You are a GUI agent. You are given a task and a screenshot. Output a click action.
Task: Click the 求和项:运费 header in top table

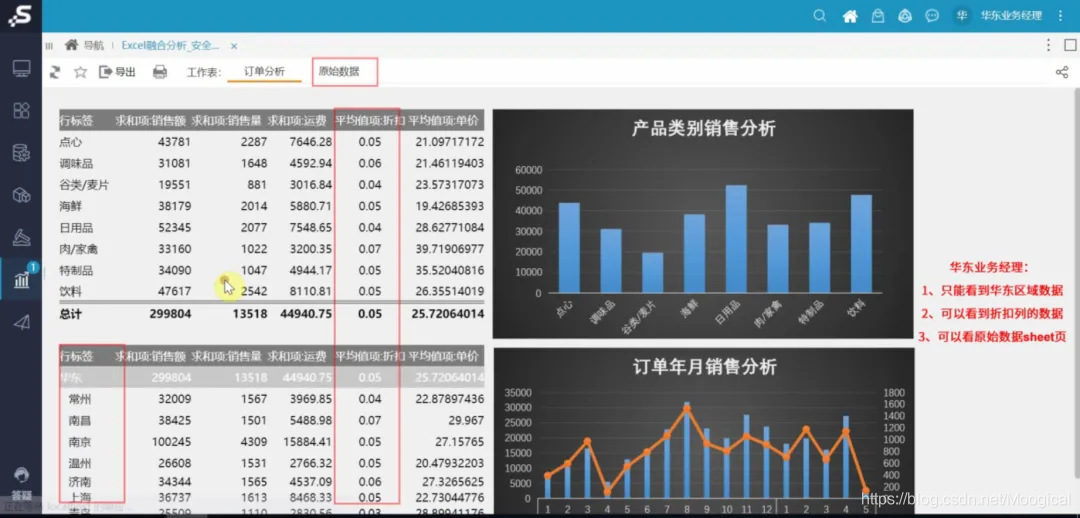297,121
